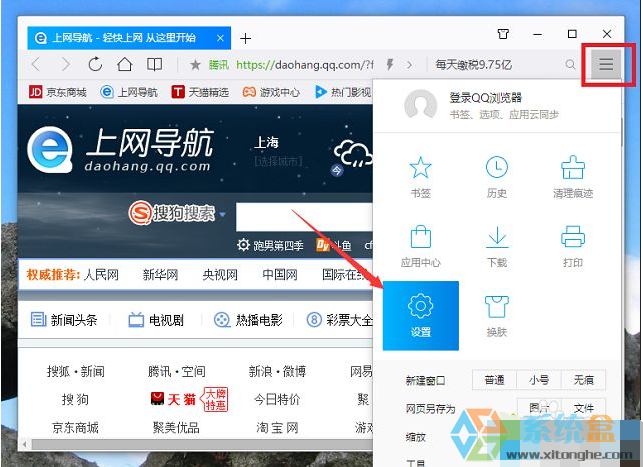This screenshot has width=643, height=467.
Task: Open 天猫 site link
Action: (173, 399)
